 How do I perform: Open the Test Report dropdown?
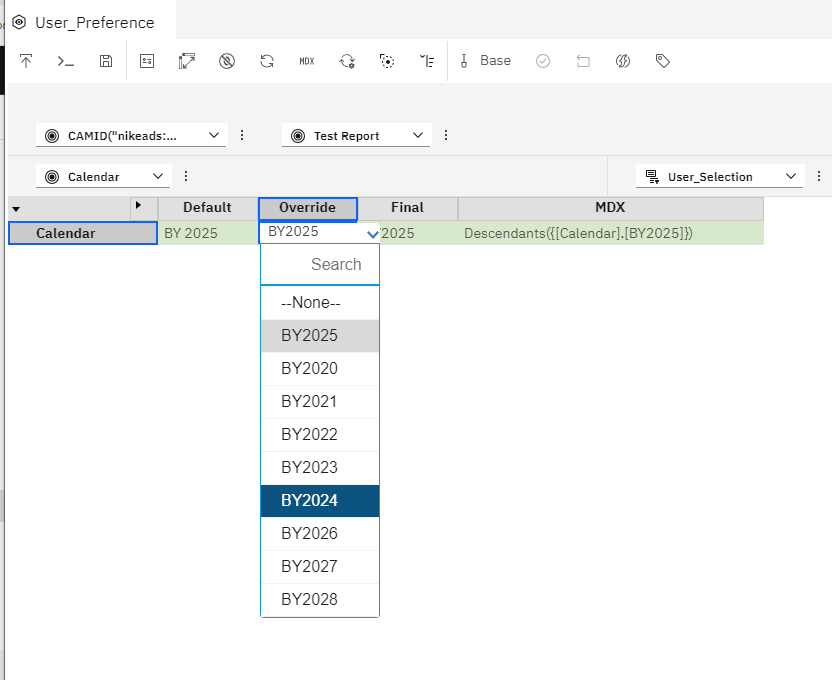[x=355, y=134]
